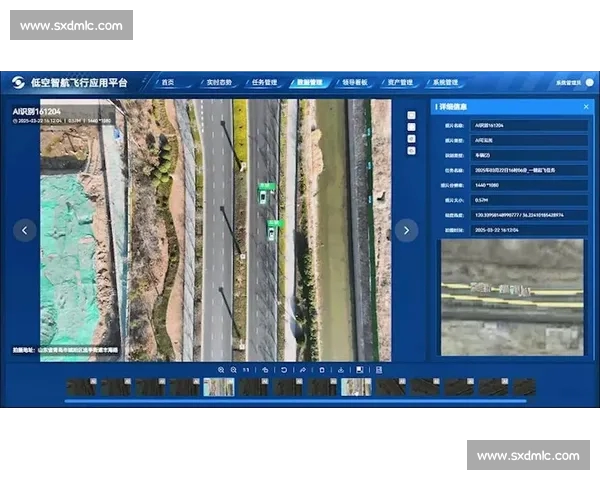Click the filmstrip horizontal scrollbar
Viewport: 600px width, 480px height.
point(300,401)
